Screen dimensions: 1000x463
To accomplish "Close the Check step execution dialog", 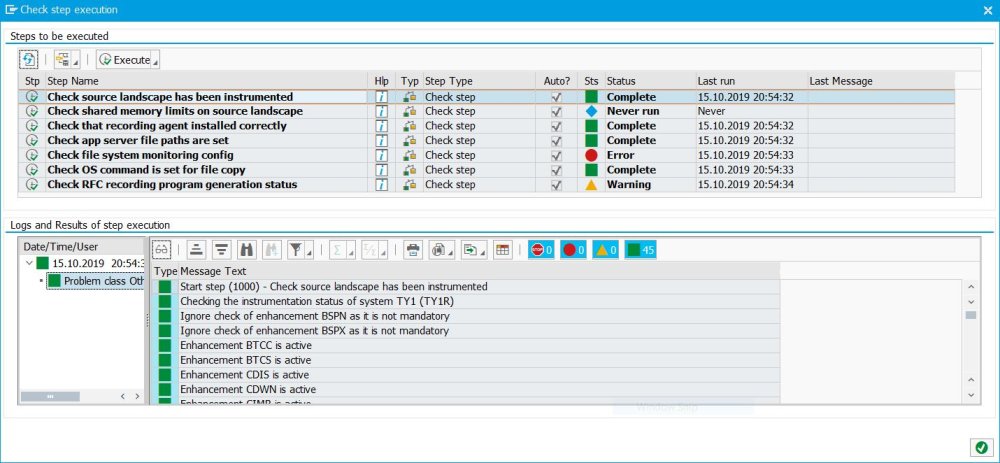I will tap(988, 10).
